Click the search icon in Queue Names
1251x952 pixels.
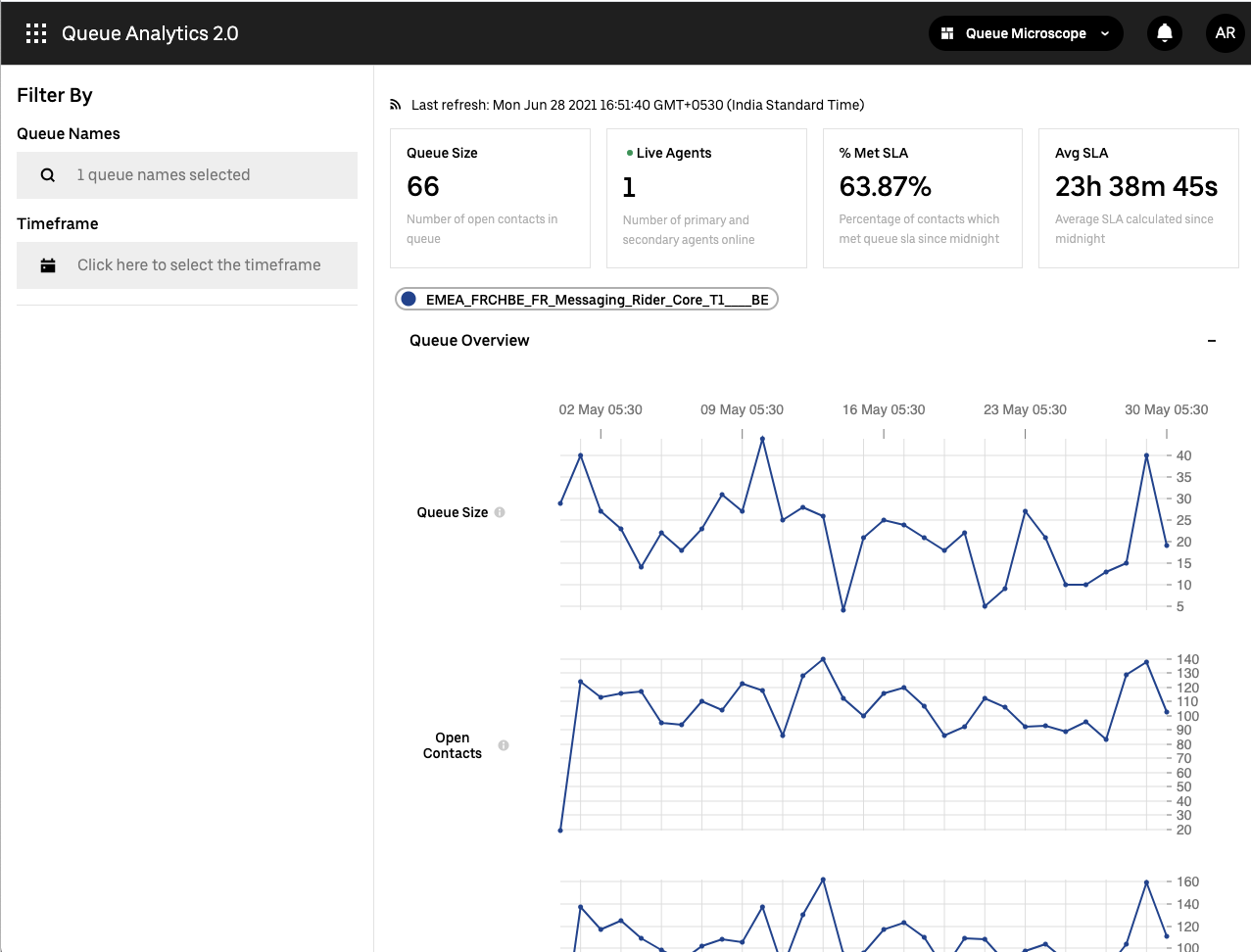pos(48,175)
